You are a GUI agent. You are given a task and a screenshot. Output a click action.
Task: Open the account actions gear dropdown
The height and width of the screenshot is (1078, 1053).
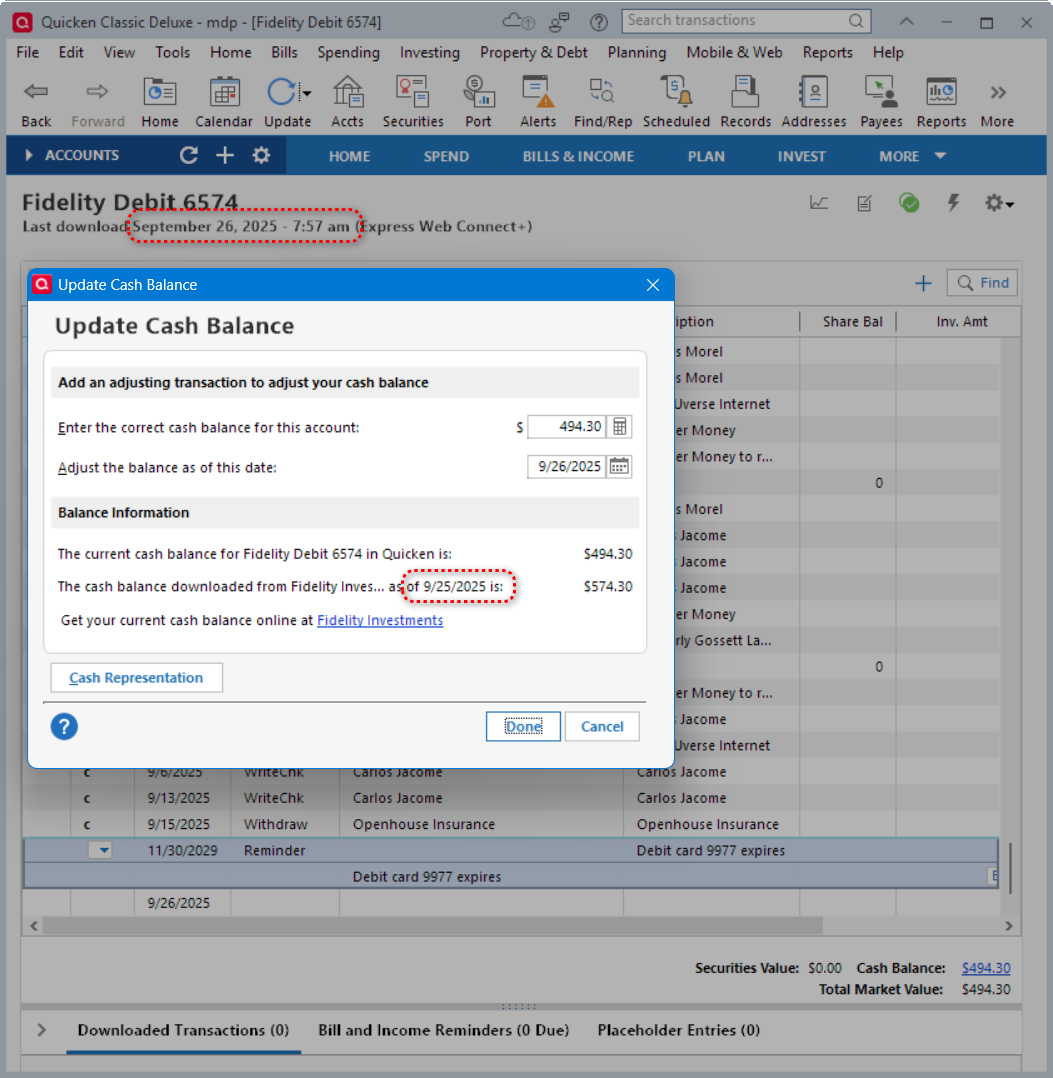(999, 203)
